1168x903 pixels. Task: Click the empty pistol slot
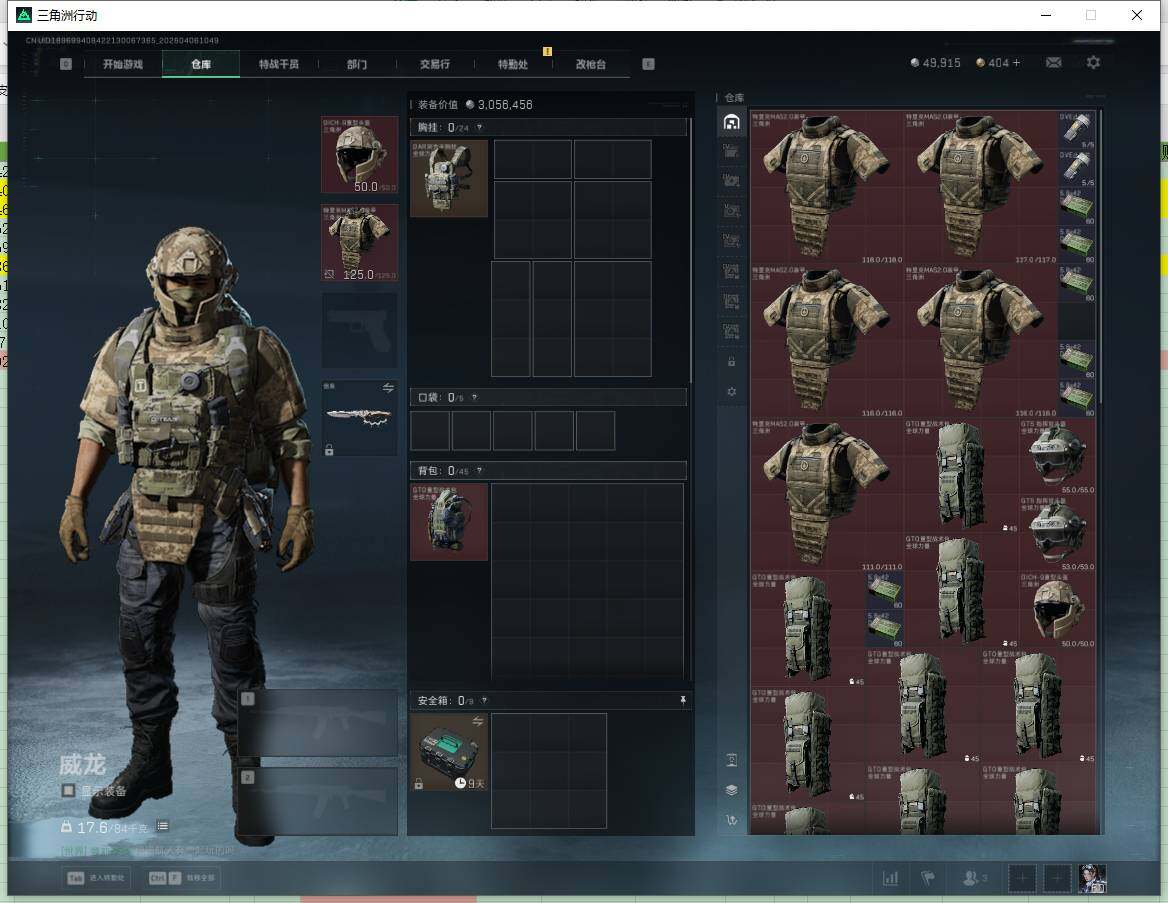(x=360, y=330)
